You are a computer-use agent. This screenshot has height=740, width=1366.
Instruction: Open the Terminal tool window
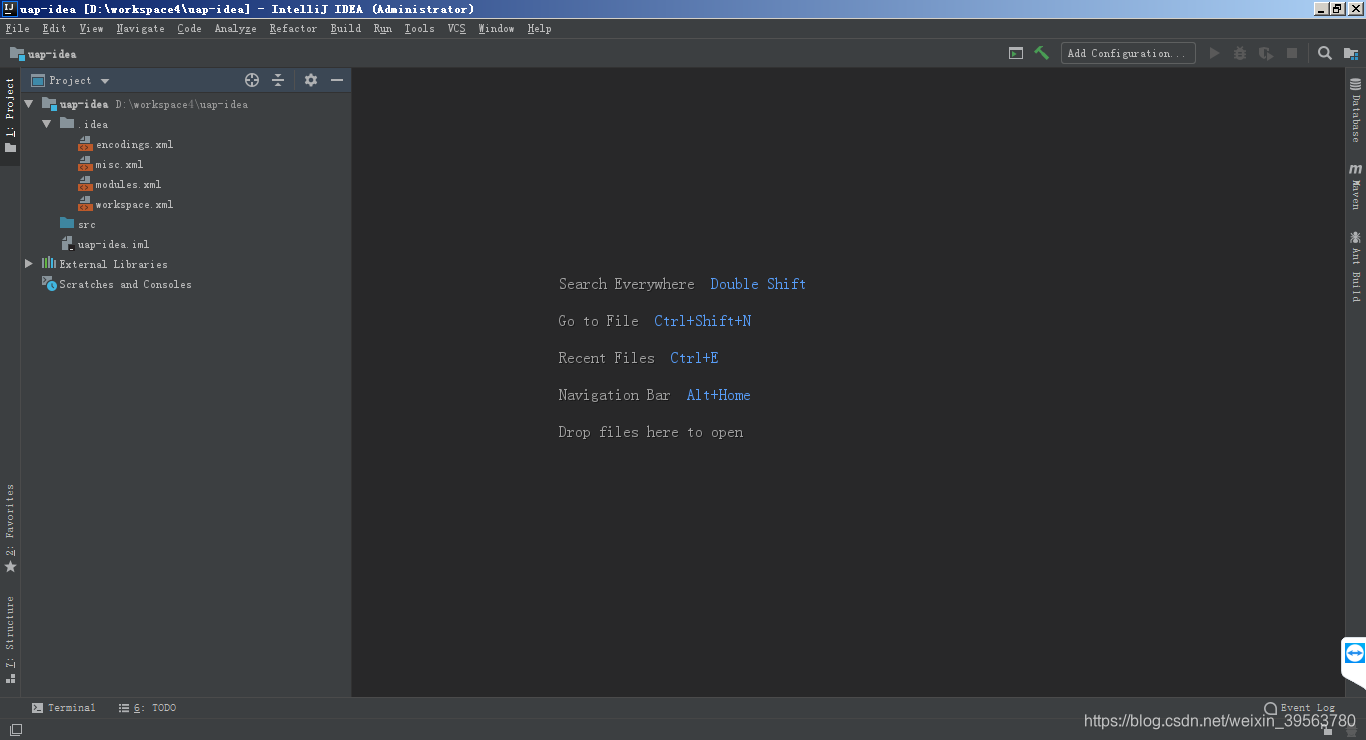63,707
